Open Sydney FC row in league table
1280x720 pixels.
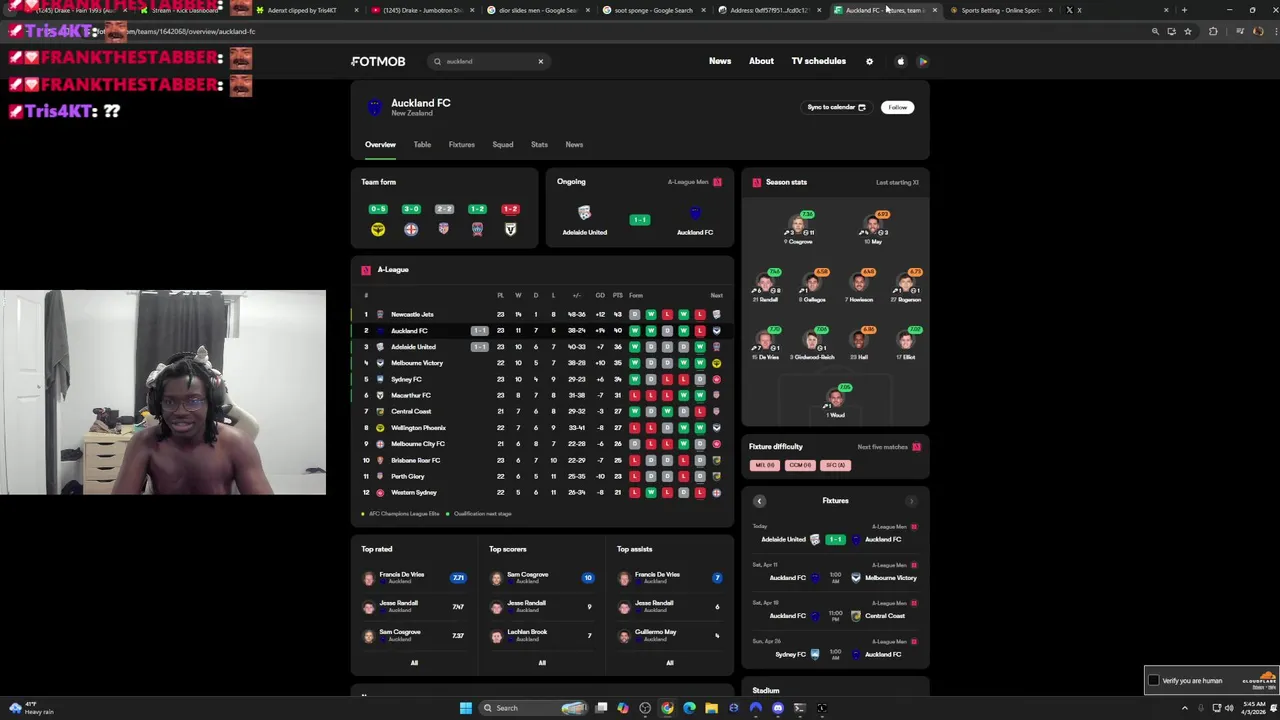(x=541, y=379)
